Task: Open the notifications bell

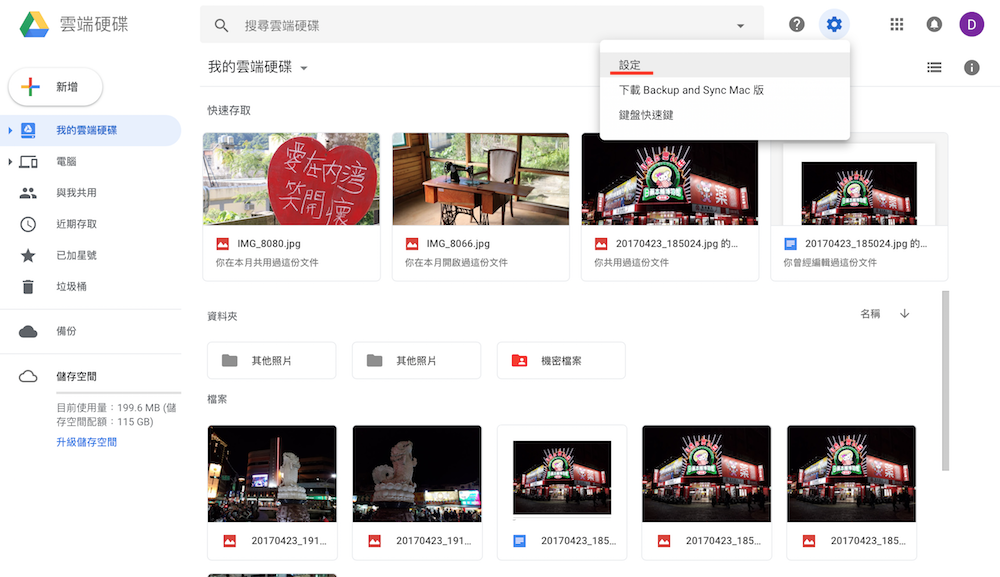Action: point(934,23)
